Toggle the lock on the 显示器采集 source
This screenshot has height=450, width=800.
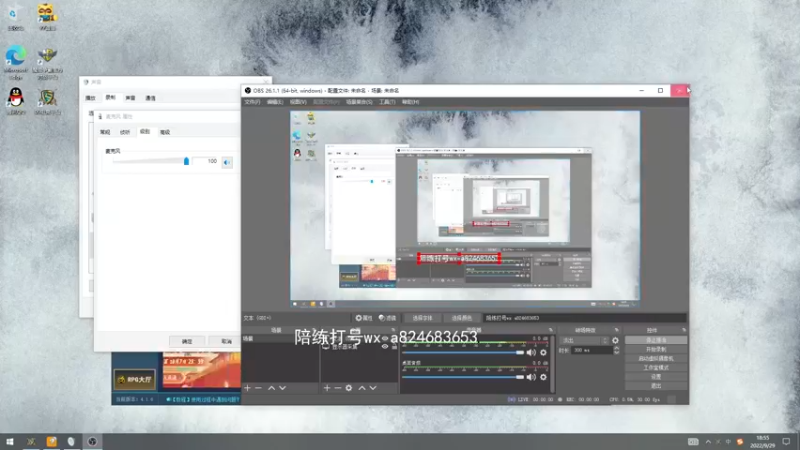394,347
